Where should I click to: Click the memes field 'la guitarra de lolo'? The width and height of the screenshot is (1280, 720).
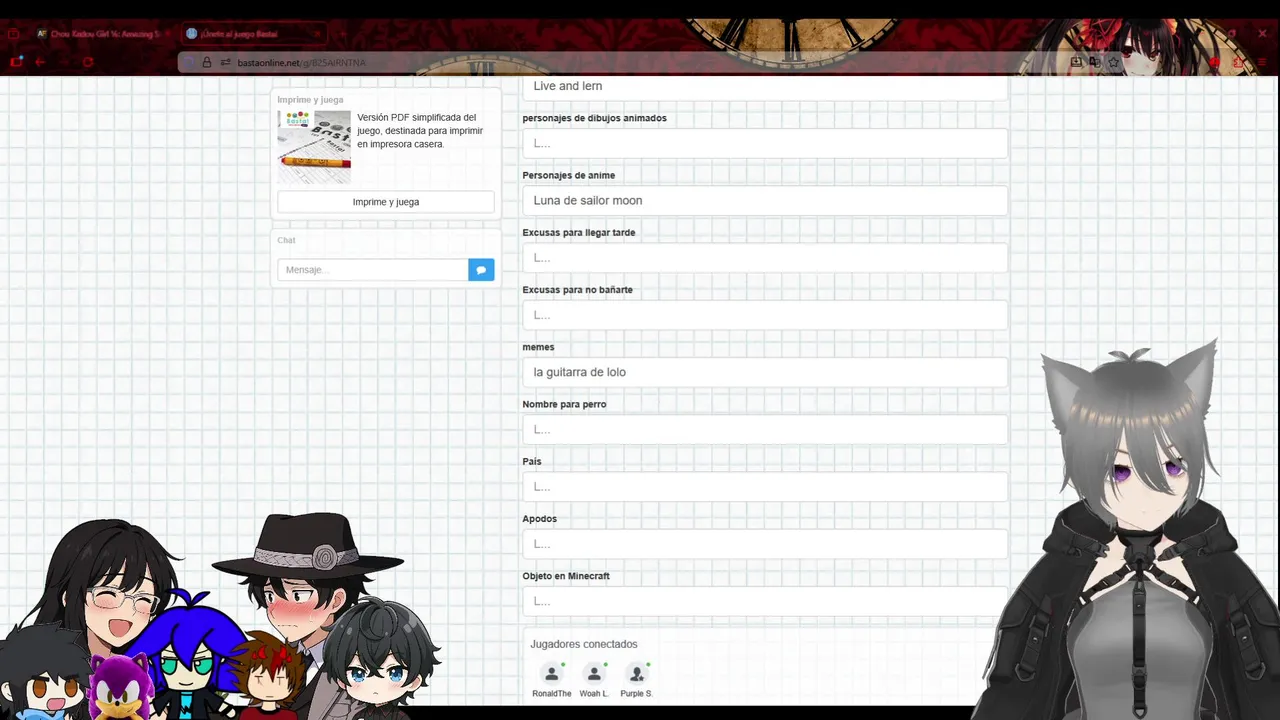tap(765, 372)
